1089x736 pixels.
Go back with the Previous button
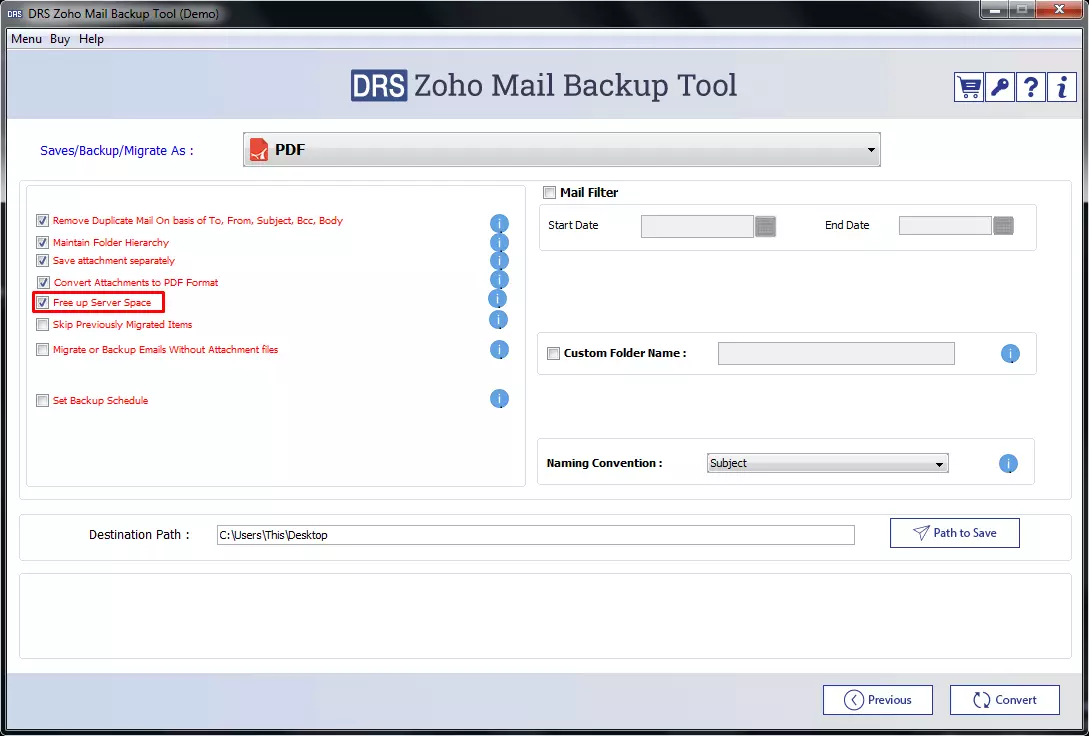point(877,700)
